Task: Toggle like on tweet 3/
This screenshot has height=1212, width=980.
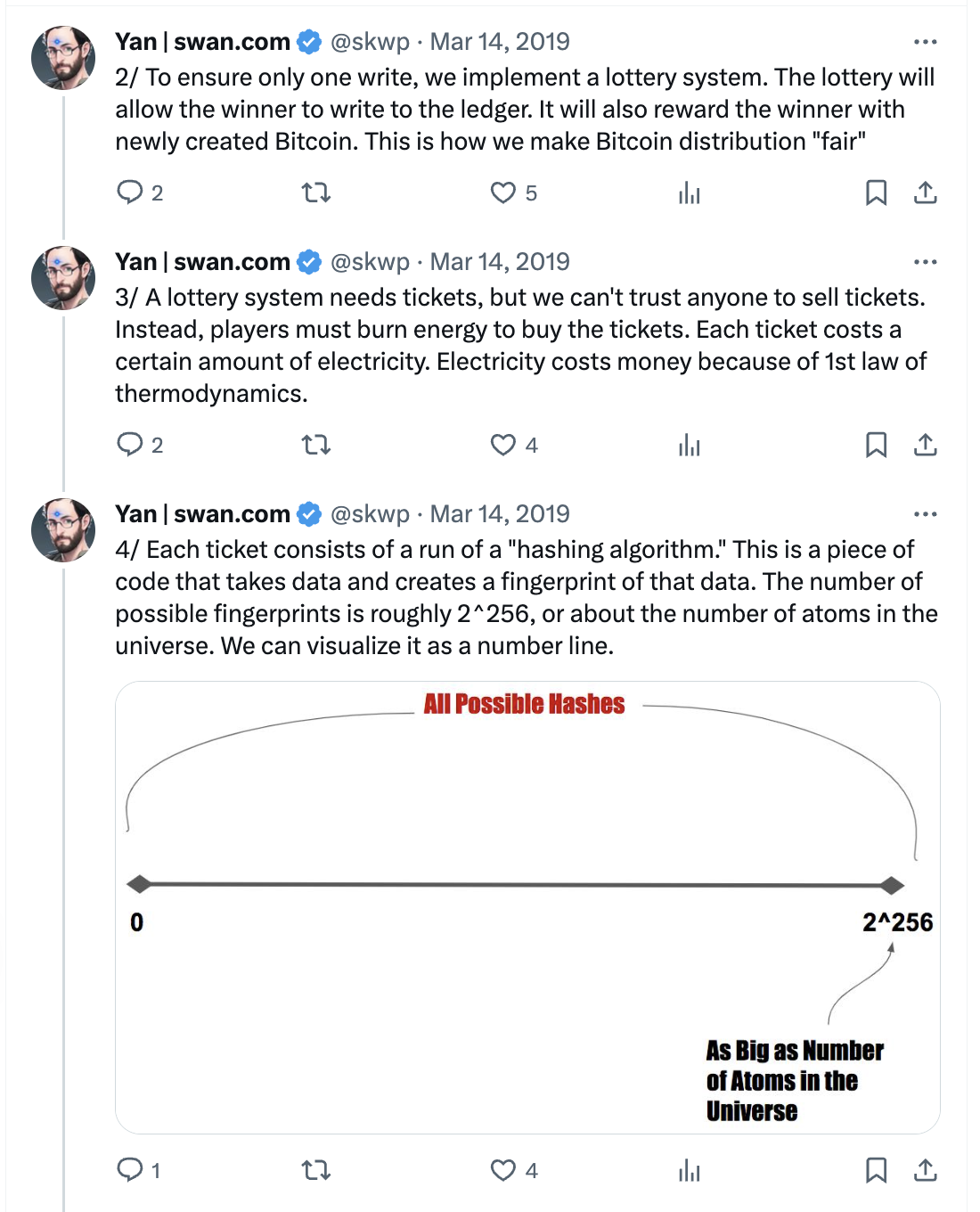Action: coord(504,446)
